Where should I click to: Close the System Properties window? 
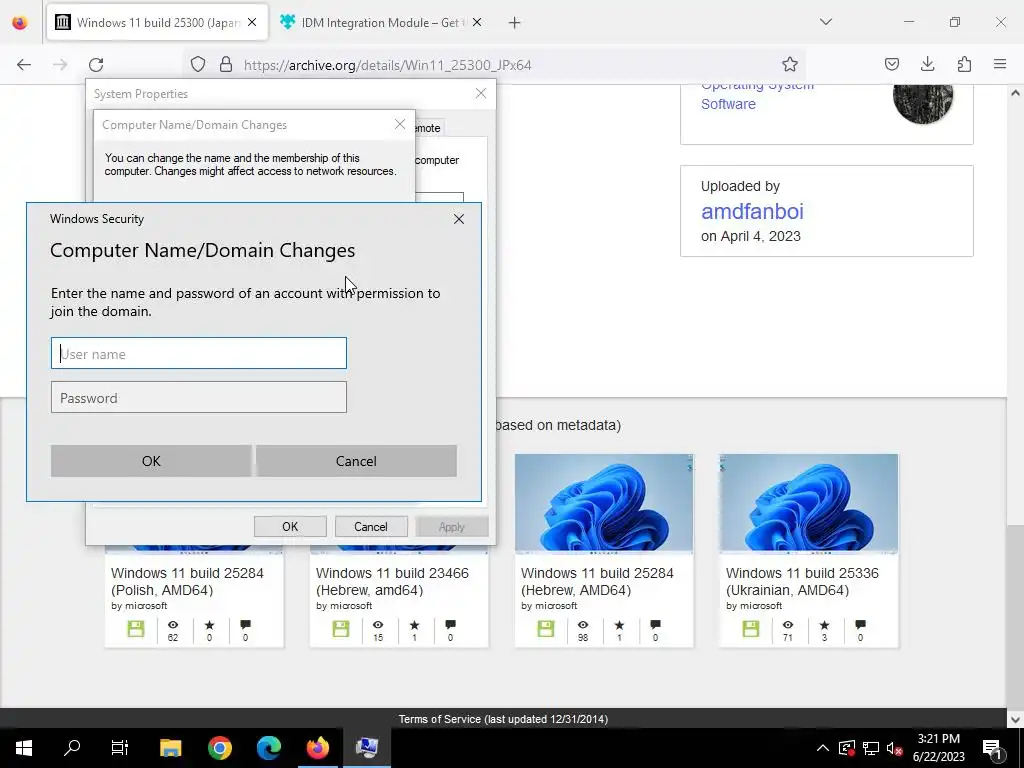click(x=481, y=93)
